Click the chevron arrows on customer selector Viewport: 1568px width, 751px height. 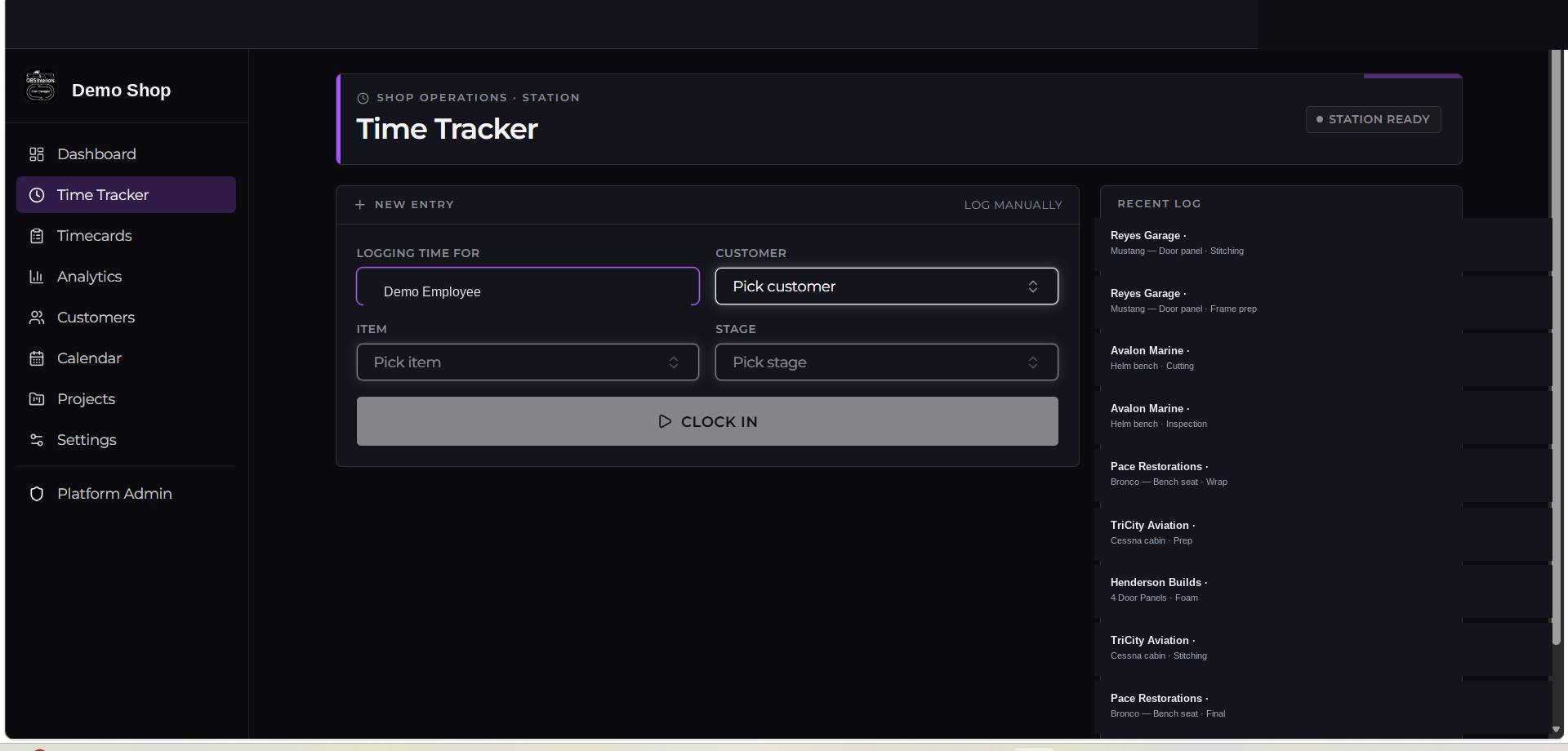[1033, 287]
